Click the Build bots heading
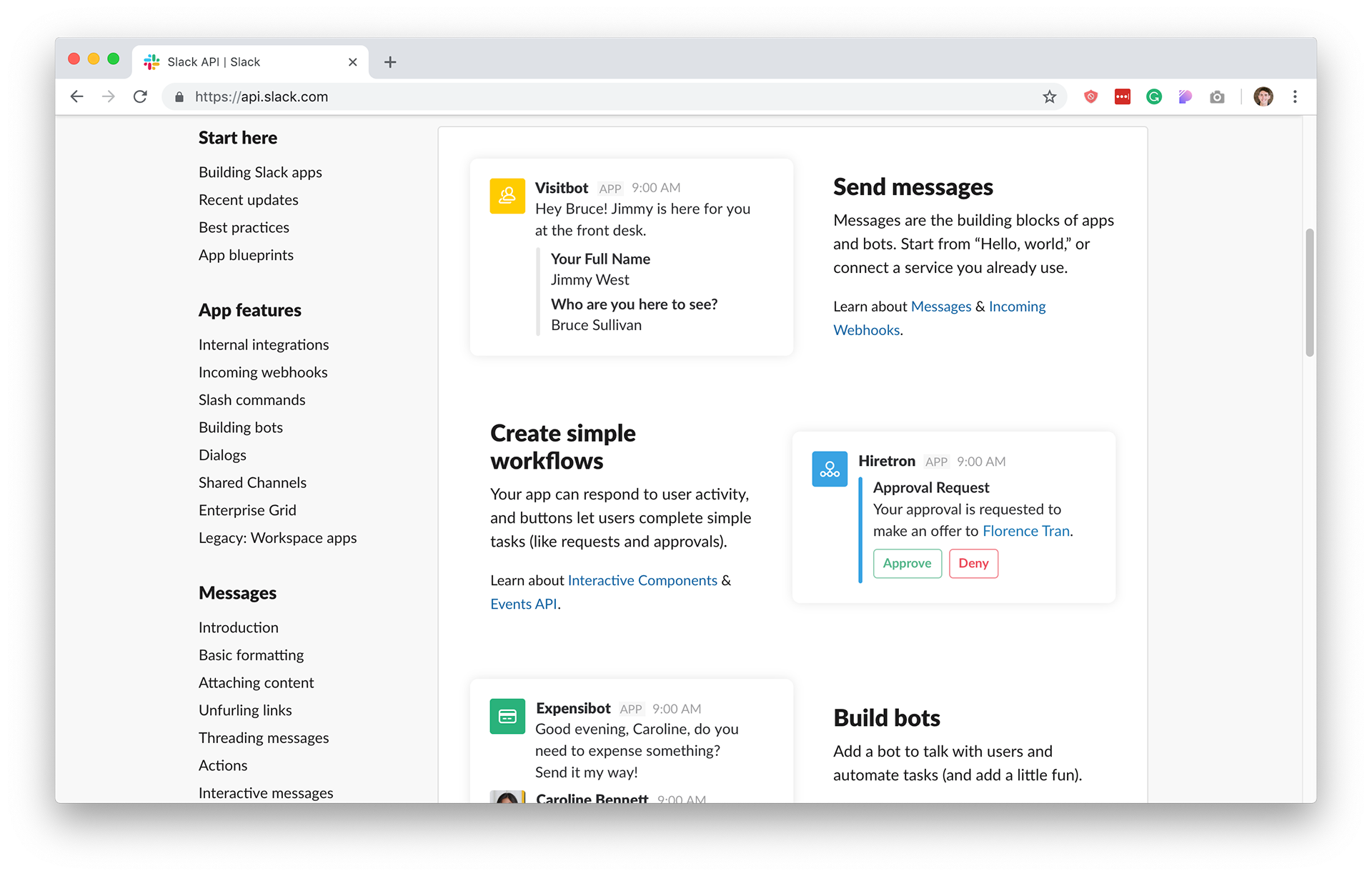Screen dimensions: 1372x876 click(887, 718)
